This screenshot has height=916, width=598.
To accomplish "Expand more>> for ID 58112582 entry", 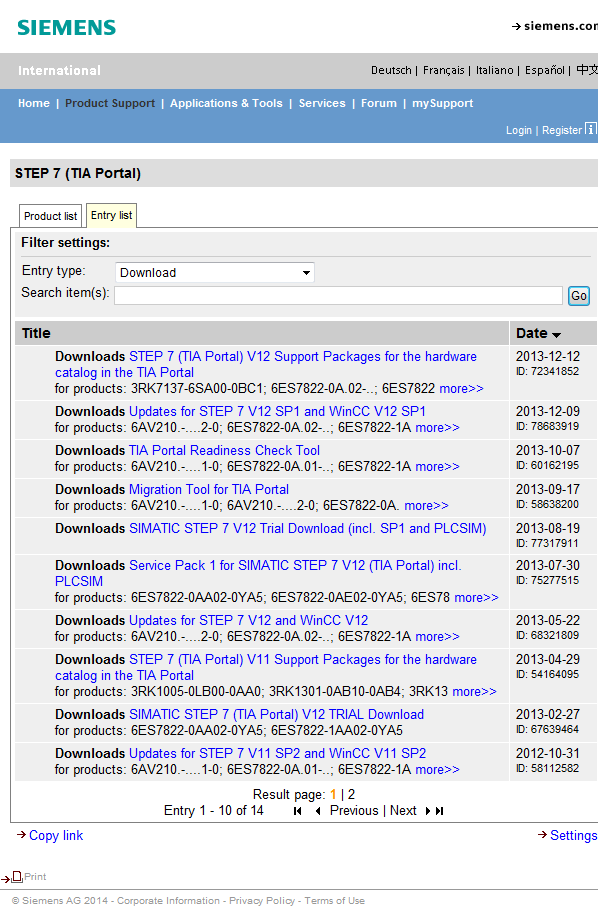I will coord(437,770).
